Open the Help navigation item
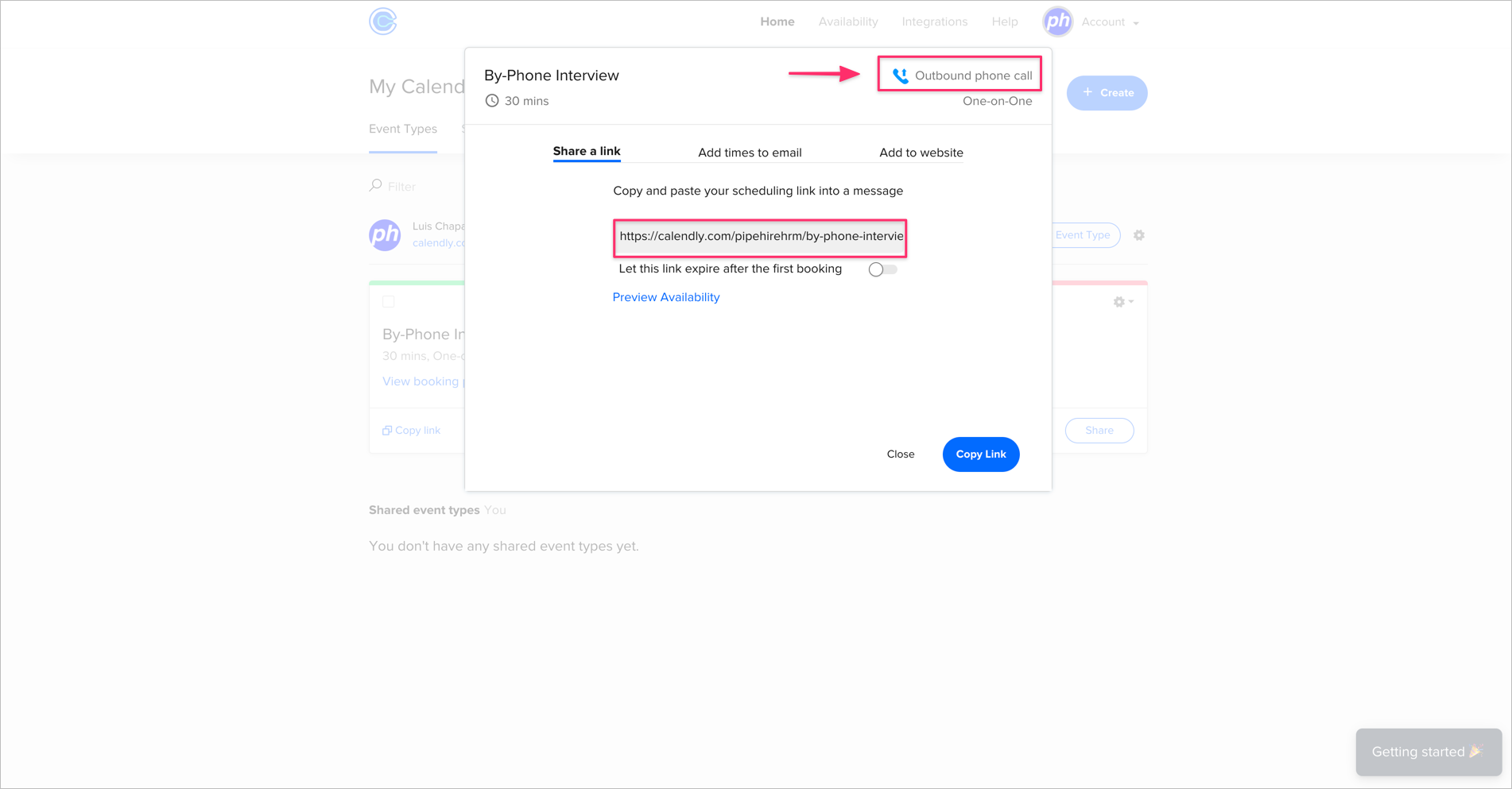Viewport: 1512px width, 789px height. 1004,21
